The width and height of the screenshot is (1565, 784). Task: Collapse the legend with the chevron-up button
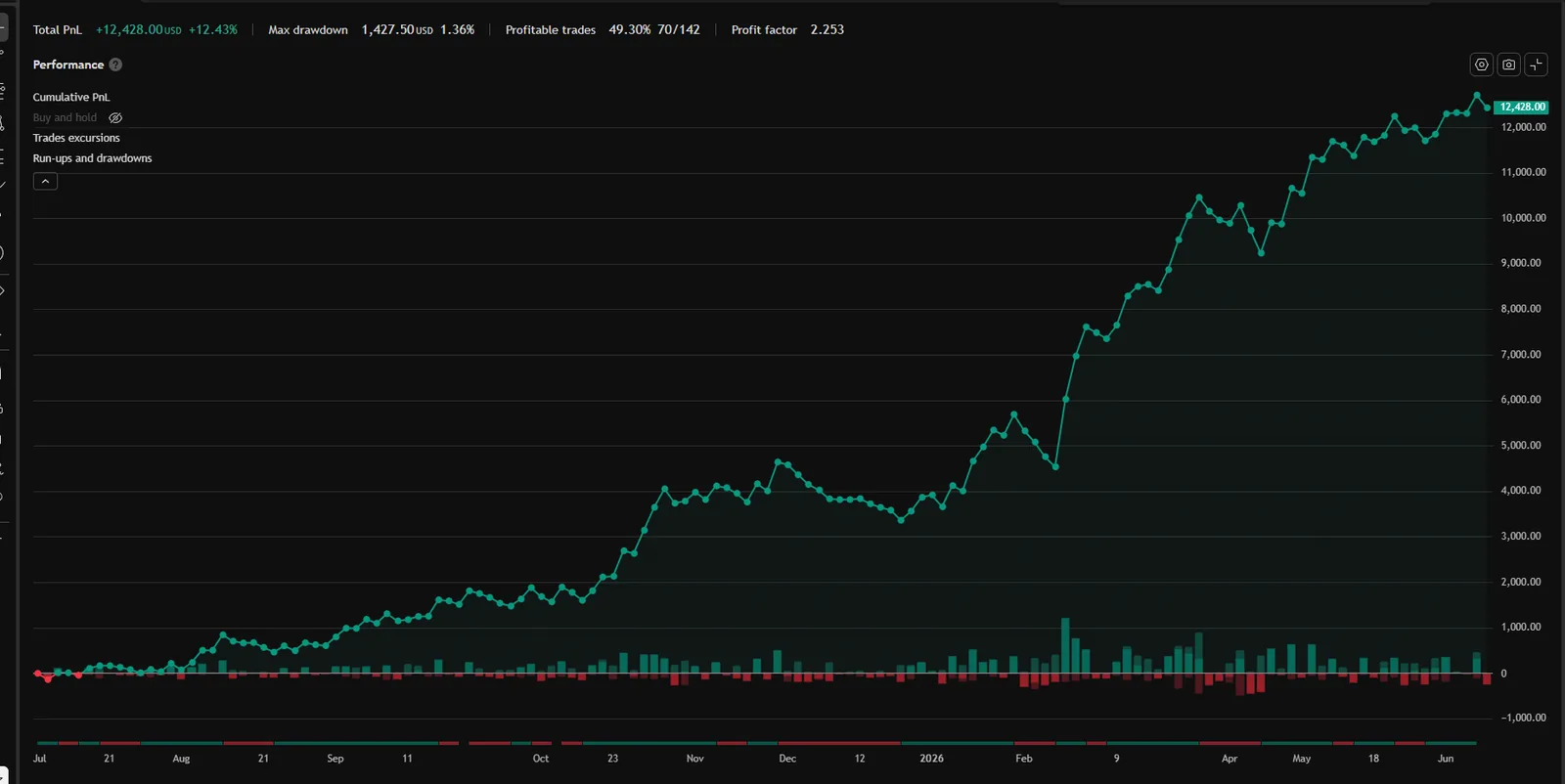[x=45, y=181]
